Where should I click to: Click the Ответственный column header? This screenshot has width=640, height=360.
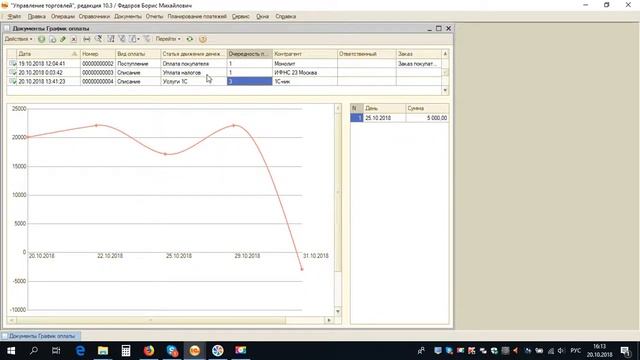[367, 54]
